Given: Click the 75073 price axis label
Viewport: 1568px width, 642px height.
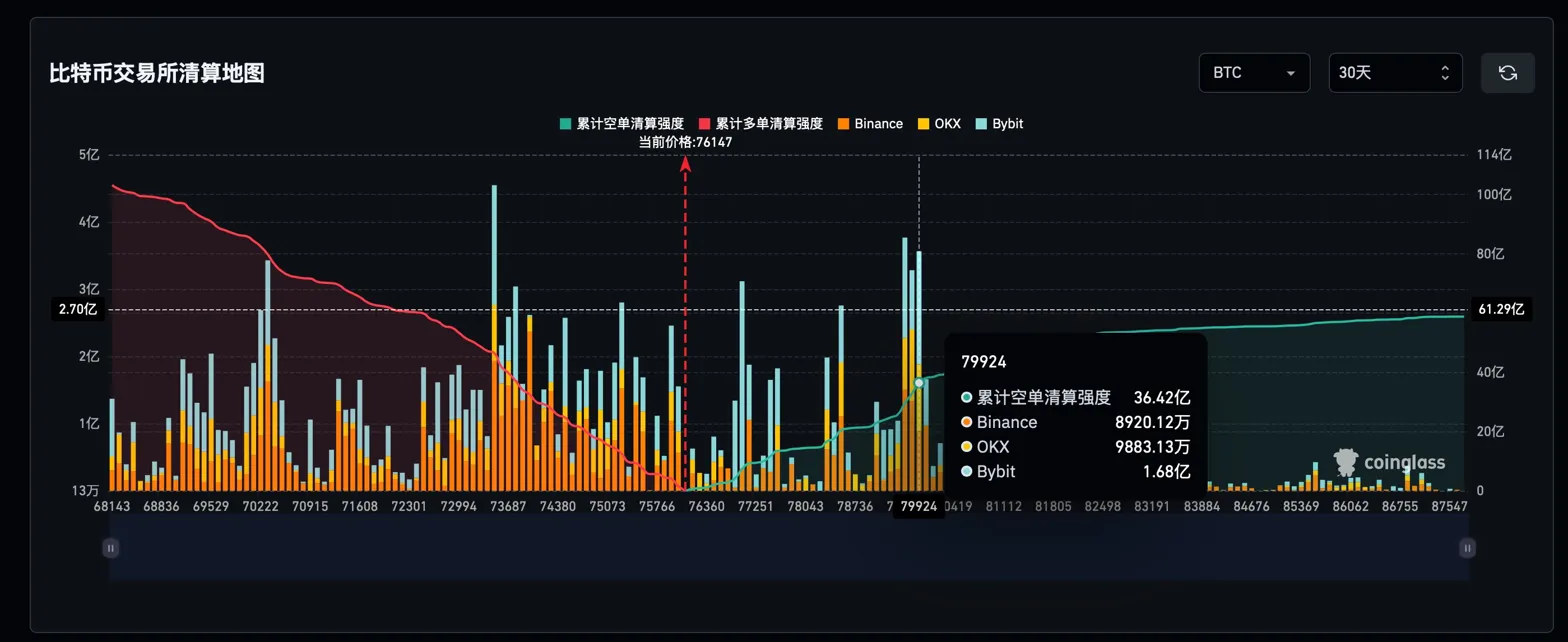Looking at the screenshot, I should (607, 507).
